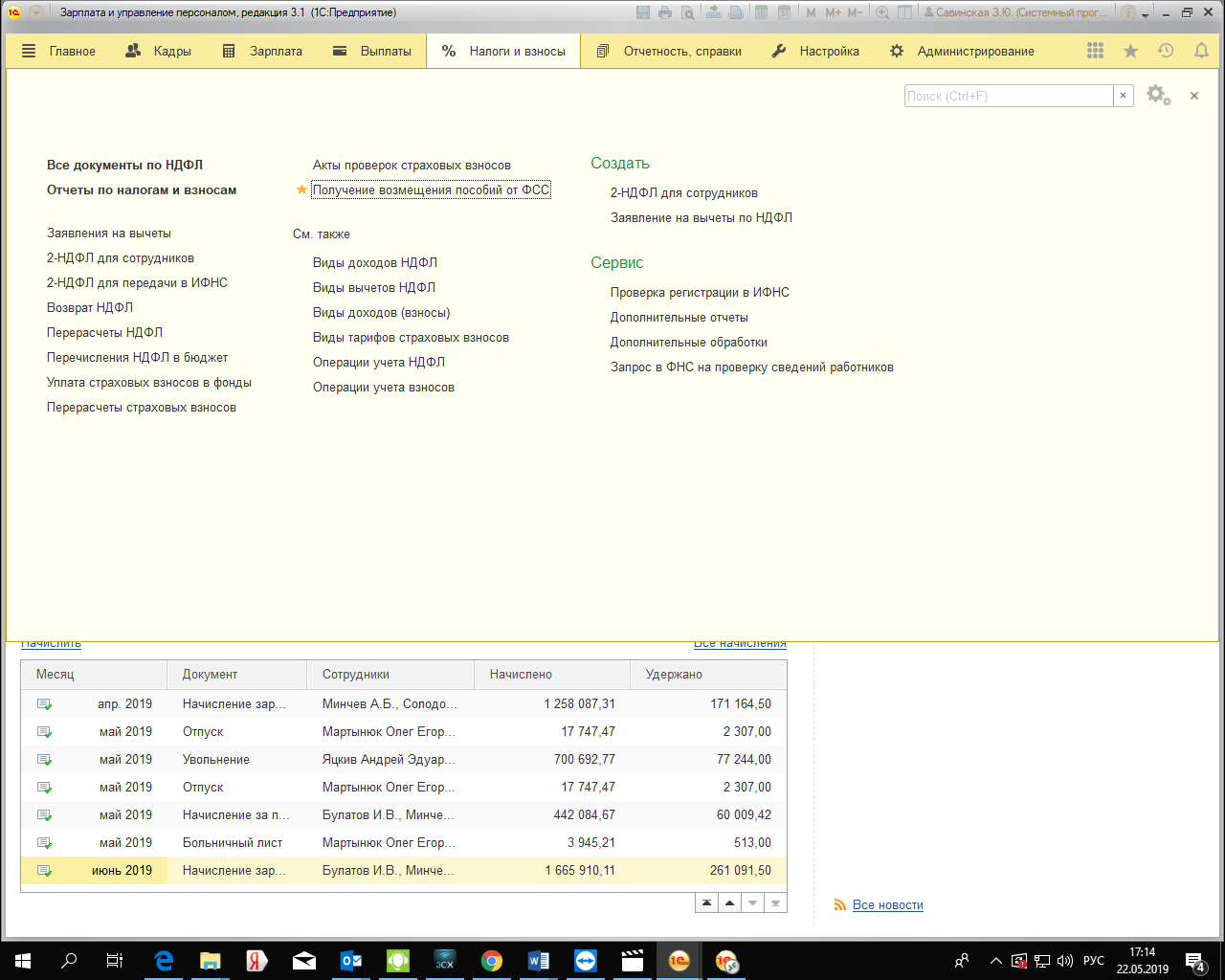1225x980 pixels.
Task: Click the calendar icon in title bar
Action: click(784, 12)
